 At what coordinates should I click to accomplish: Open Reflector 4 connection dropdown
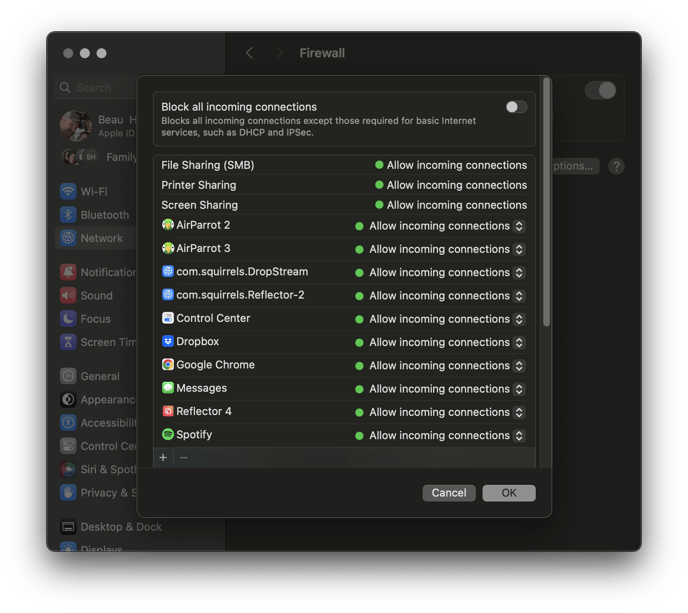[x=519, y=412]
